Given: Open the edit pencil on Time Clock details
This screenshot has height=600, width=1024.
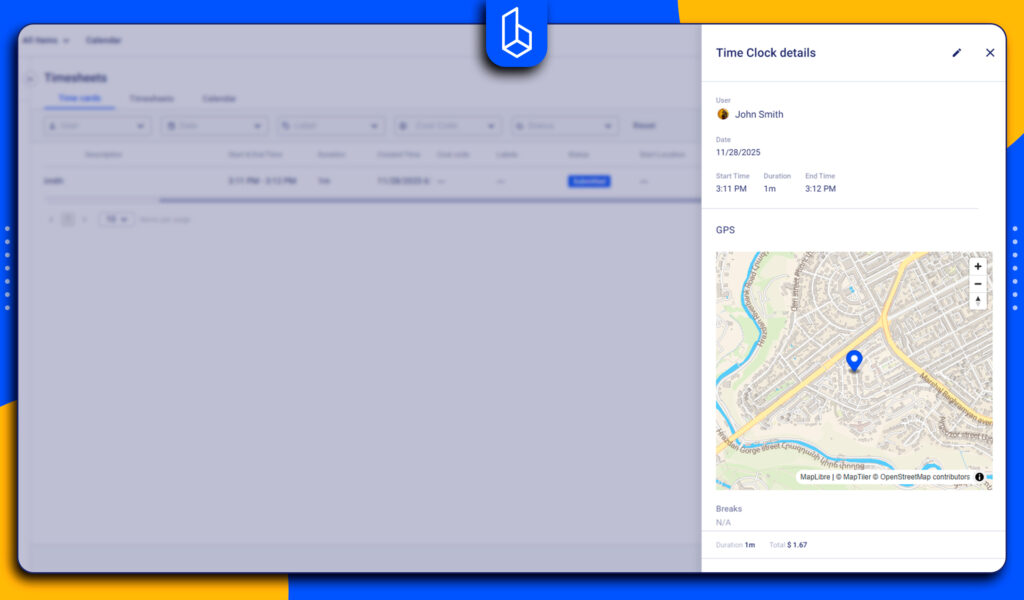Looking at the screenshot, I should coord(957,53).
